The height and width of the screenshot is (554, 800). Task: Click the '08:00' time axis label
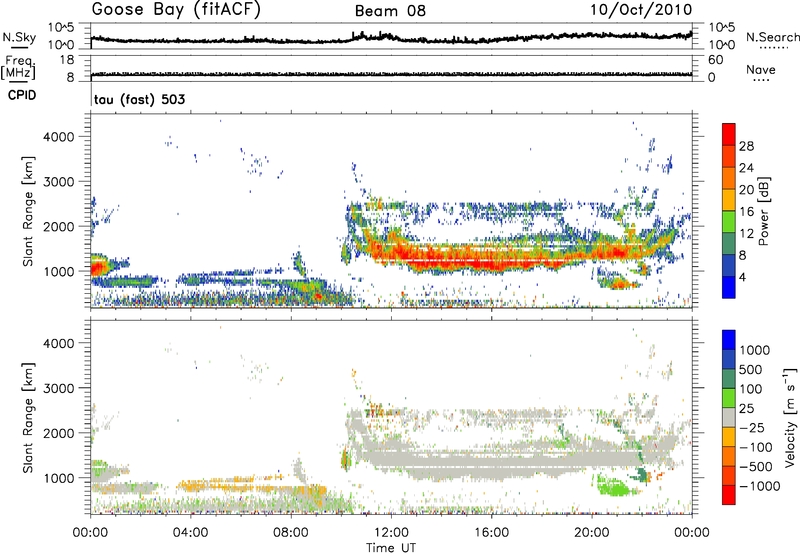[x=291, y=533]
